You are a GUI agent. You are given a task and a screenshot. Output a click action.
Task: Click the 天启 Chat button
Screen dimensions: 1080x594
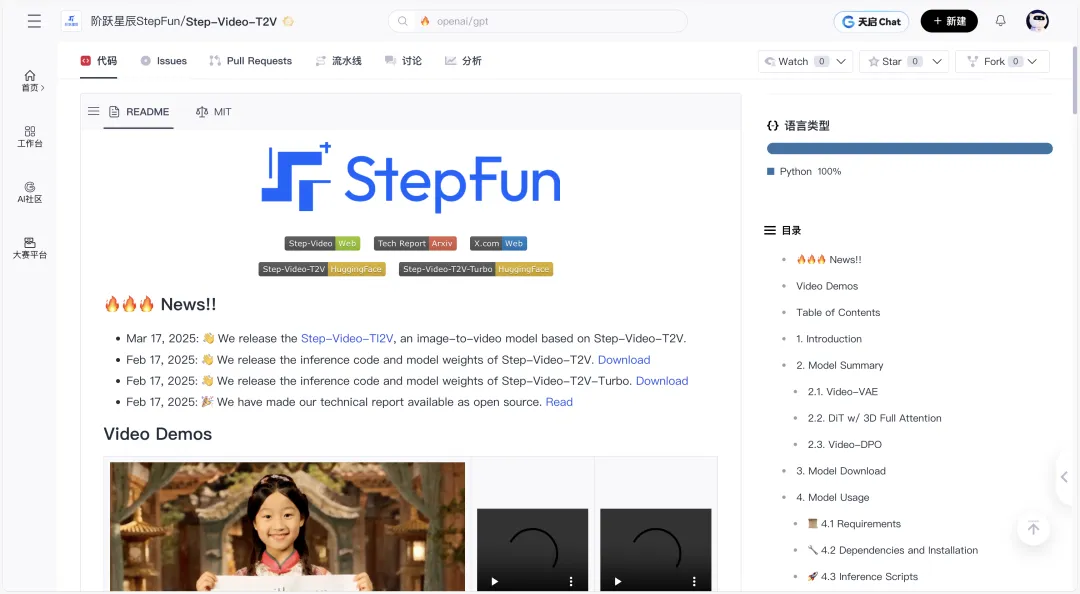click(x=871, y=21)
